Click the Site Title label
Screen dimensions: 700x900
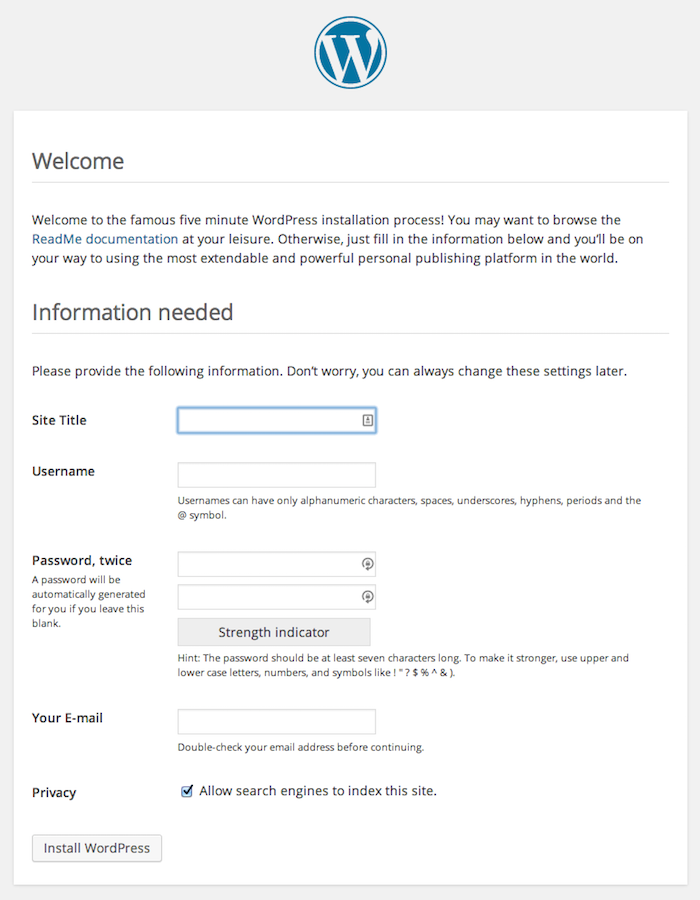pos(59,420)
